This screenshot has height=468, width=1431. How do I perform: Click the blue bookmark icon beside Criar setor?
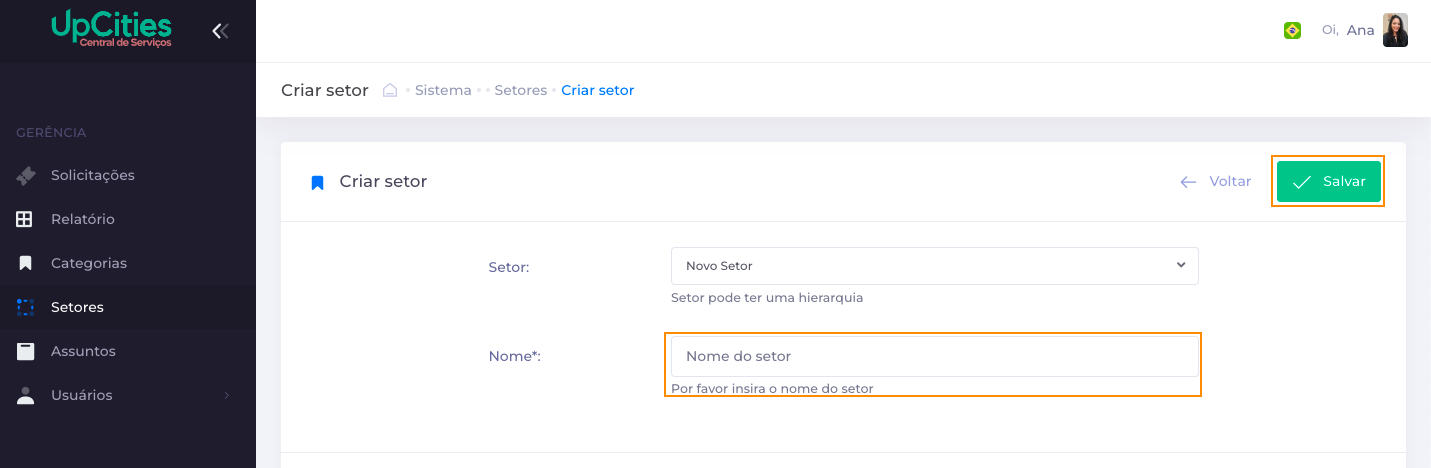(318, 182)
